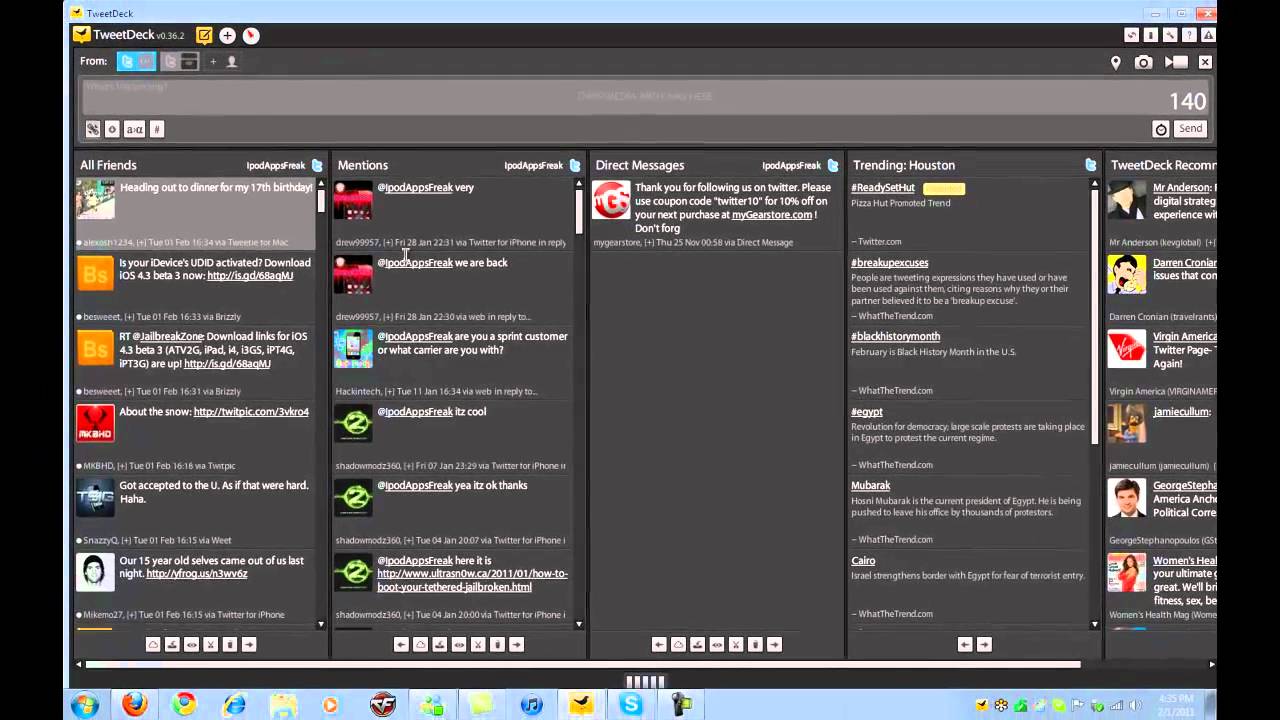Viewport: 1280px width, 720px height.
Task: Open iTunes from the Windows taskbar
Action: coord(531,705)
